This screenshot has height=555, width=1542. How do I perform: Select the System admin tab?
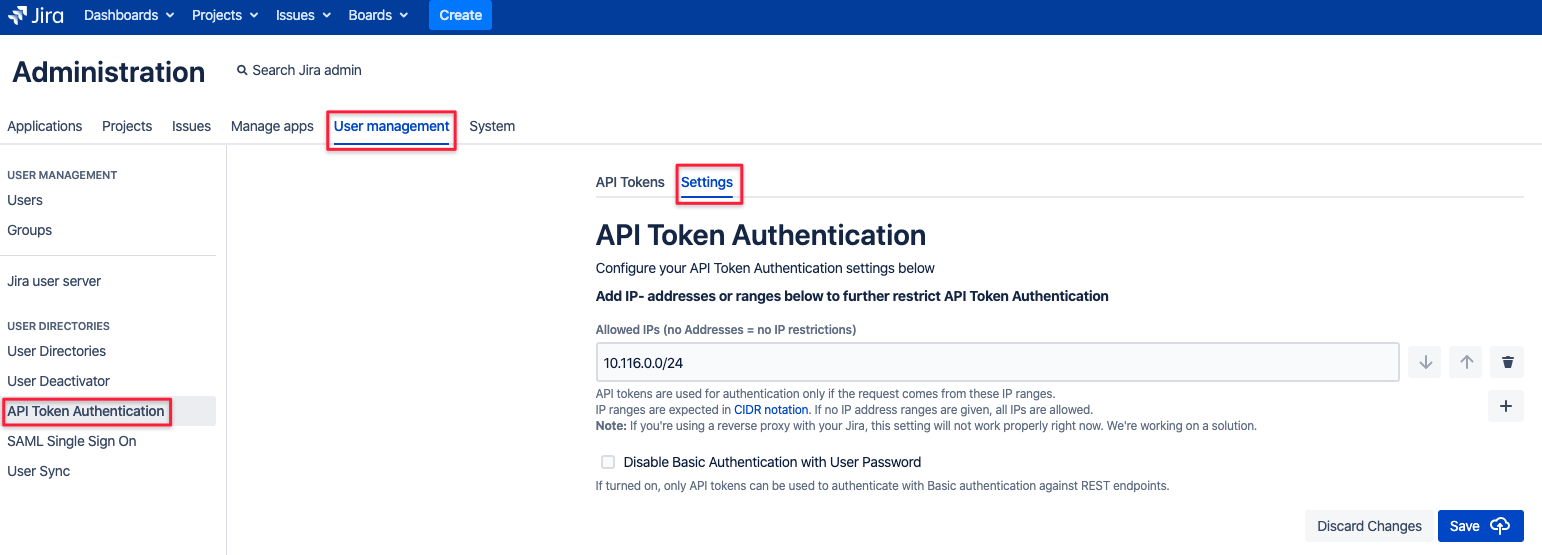click(492, 126)
